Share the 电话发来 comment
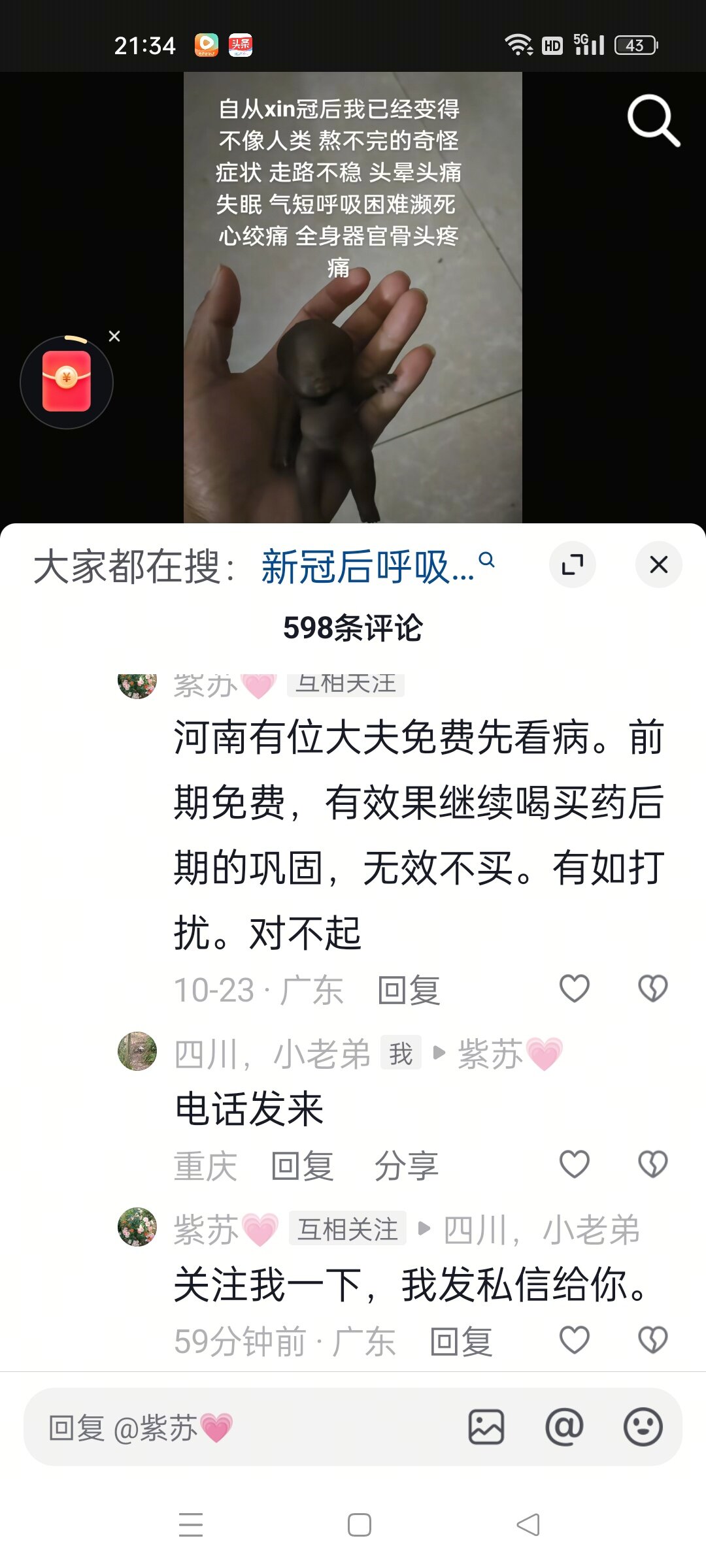706x1568 pixels. click(x=406, y=1166)
